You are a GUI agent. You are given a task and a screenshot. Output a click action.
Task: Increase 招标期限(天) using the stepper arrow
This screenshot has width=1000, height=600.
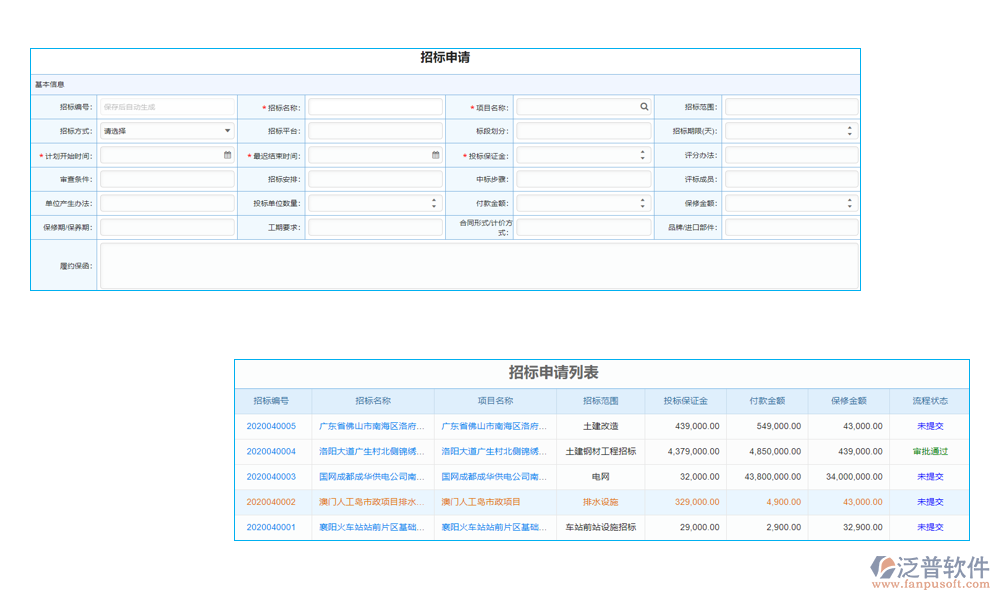point(850,126)
